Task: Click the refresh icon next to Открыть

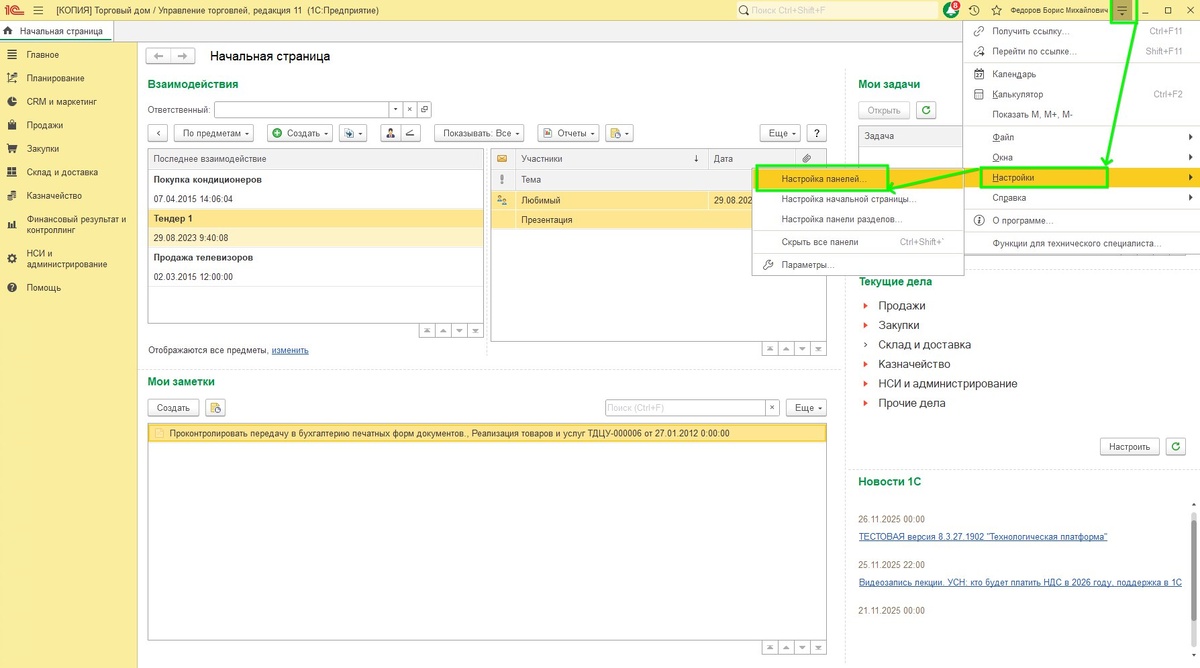Action: [x=926, y=111]
